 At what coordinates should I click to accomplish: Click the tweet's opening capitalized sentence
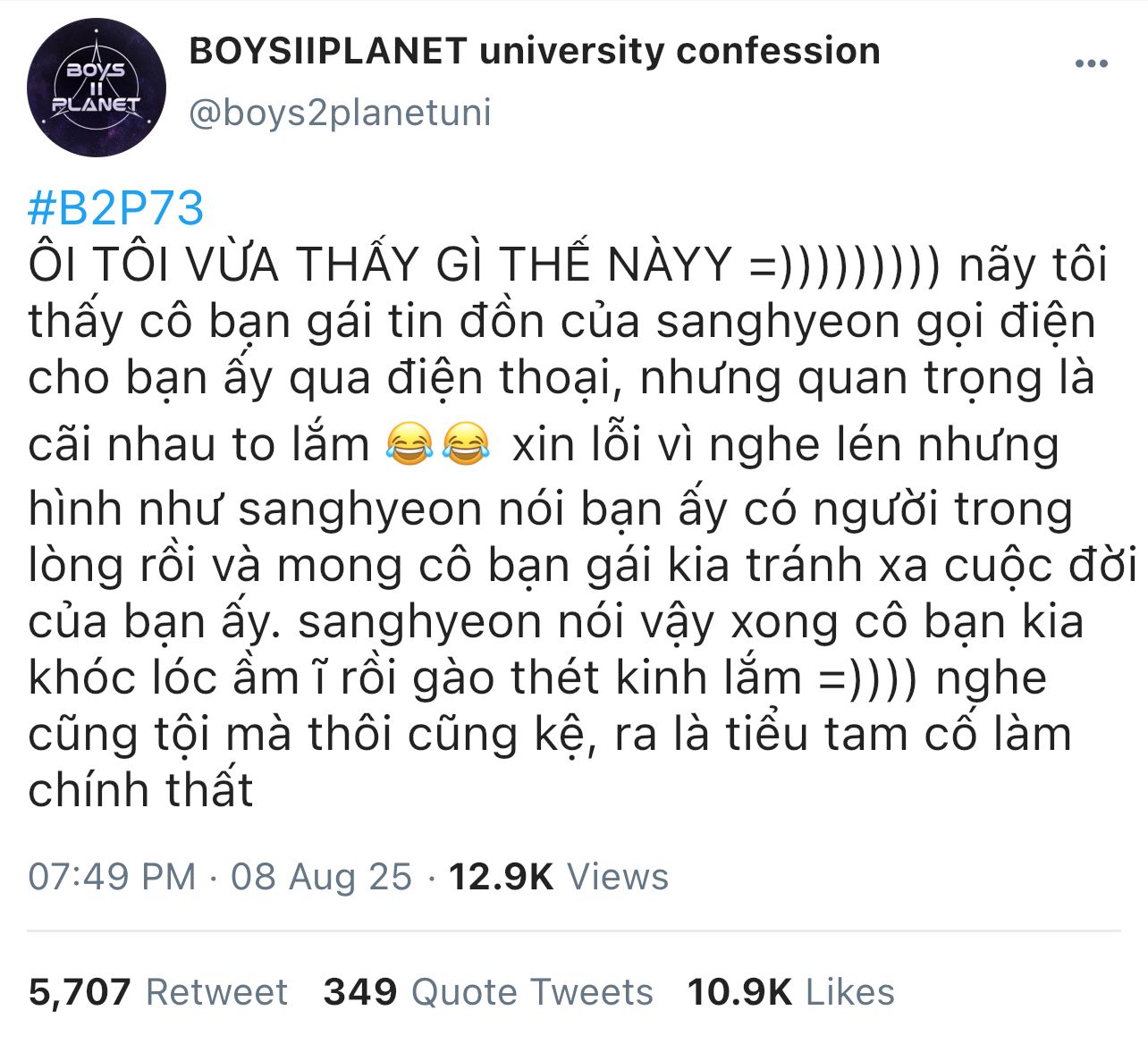(x=380, y=264)
